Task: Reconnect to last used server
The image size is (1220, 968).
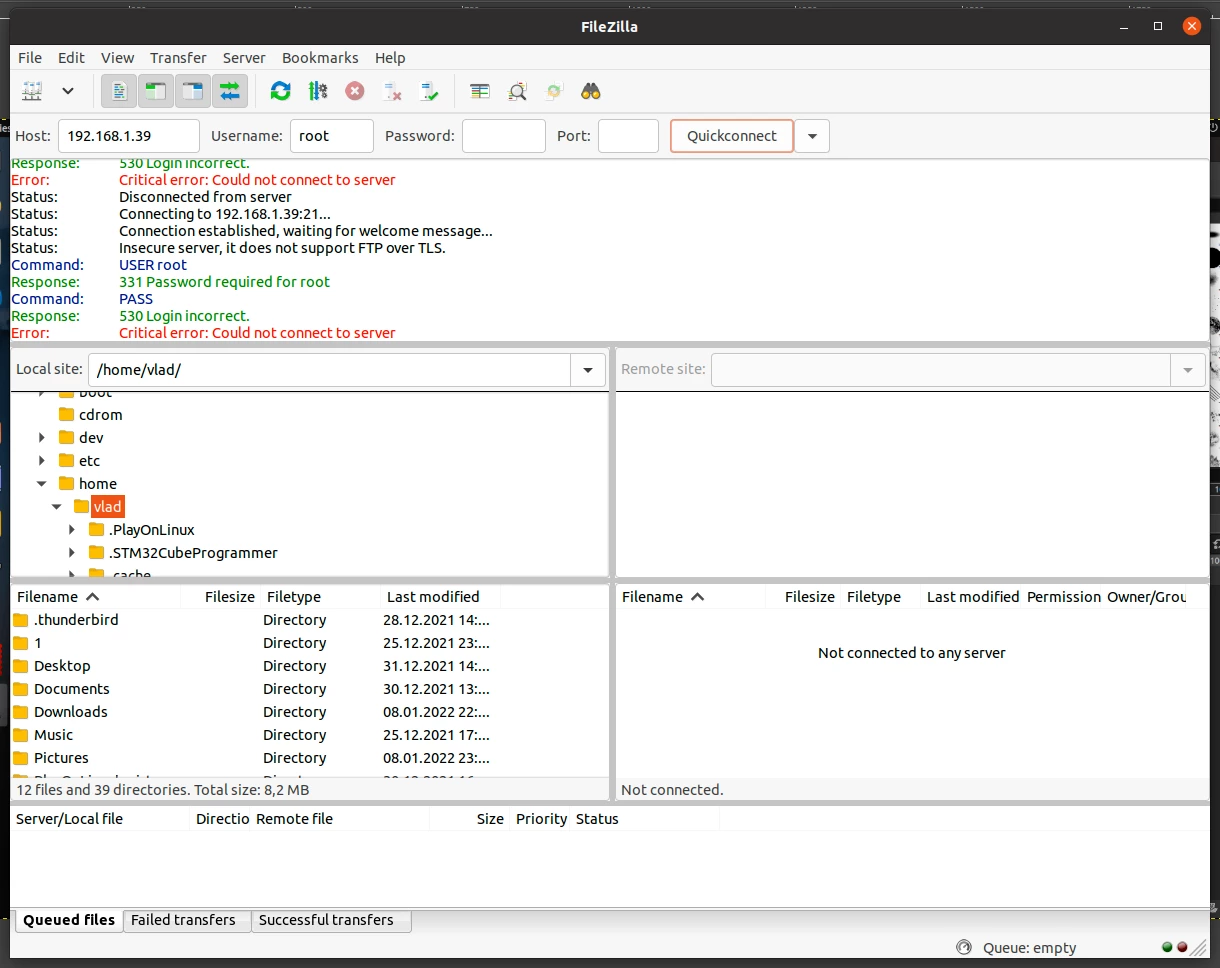Action: click(x=429, y=91)
